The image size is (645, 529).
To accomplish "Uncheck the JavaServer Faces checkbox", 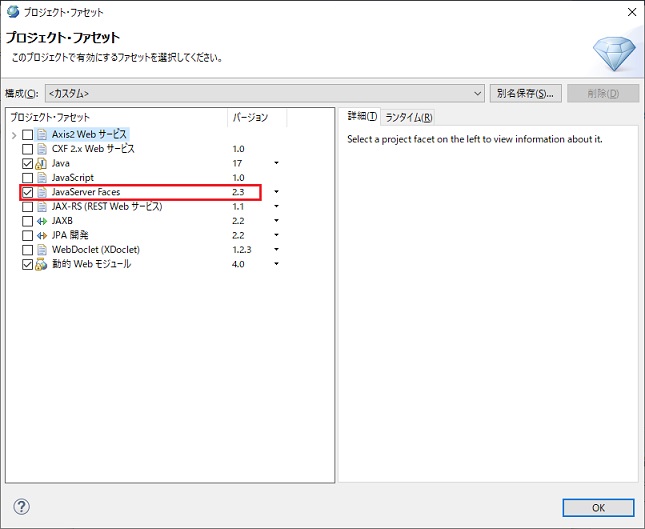I will tap(27, 192).
